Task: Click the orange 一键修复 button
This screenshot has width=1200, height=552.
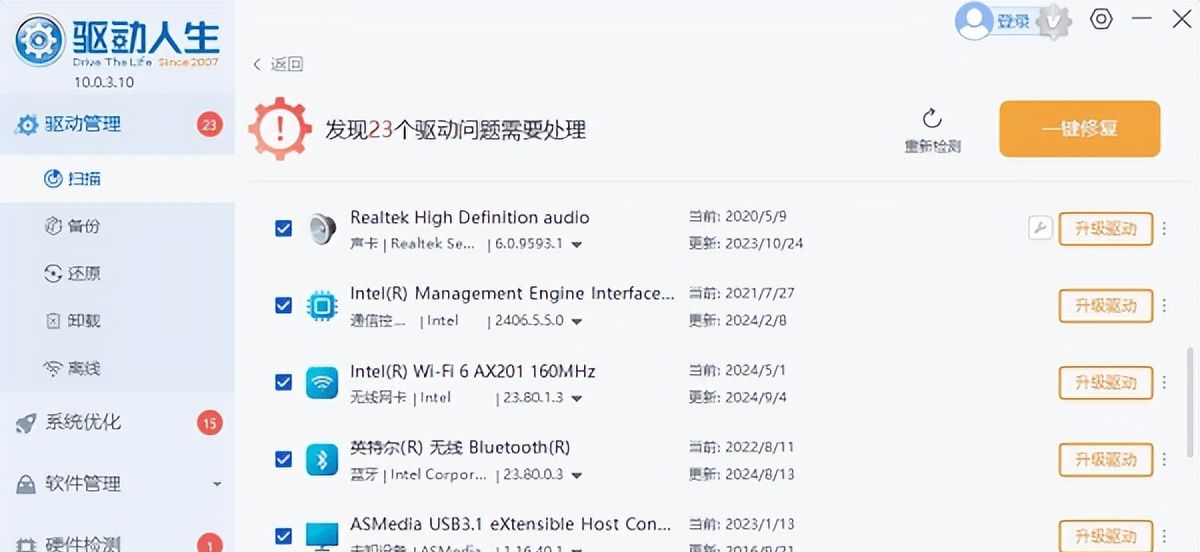Action: 1080,129
